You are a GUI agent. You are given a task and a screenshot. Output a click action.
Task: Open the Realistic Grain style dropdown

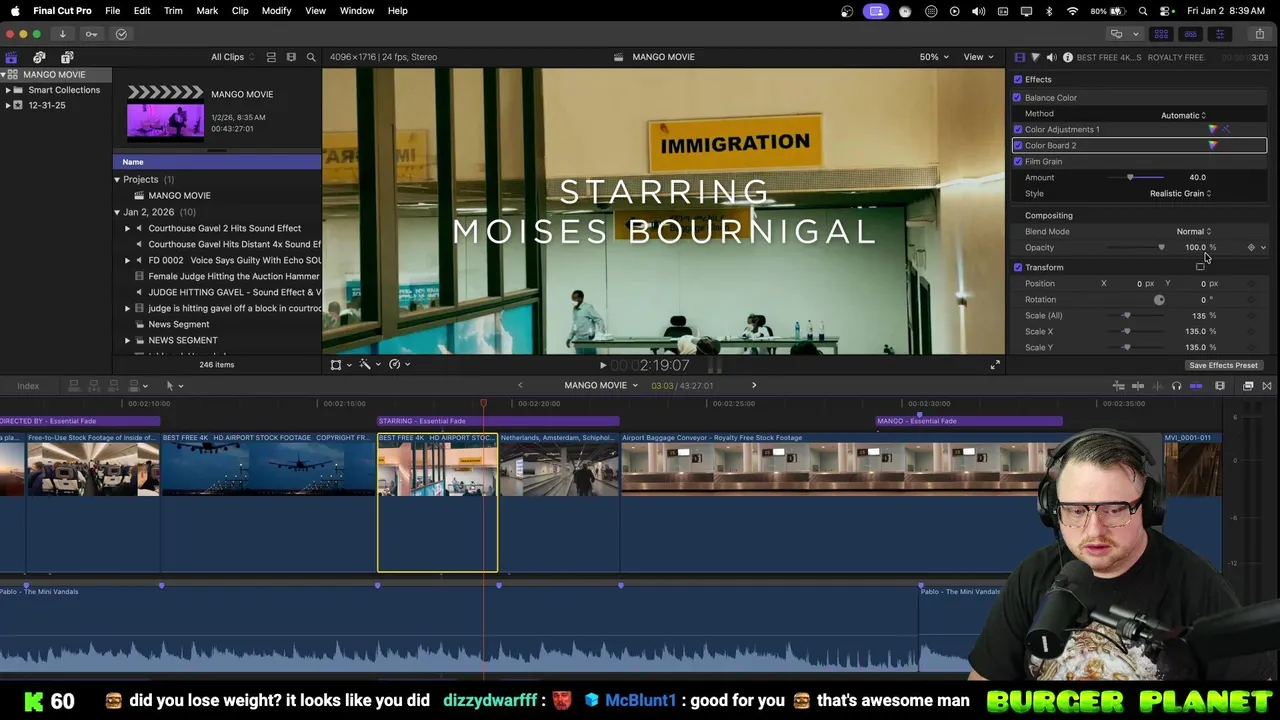click(x=1180, y=193)
